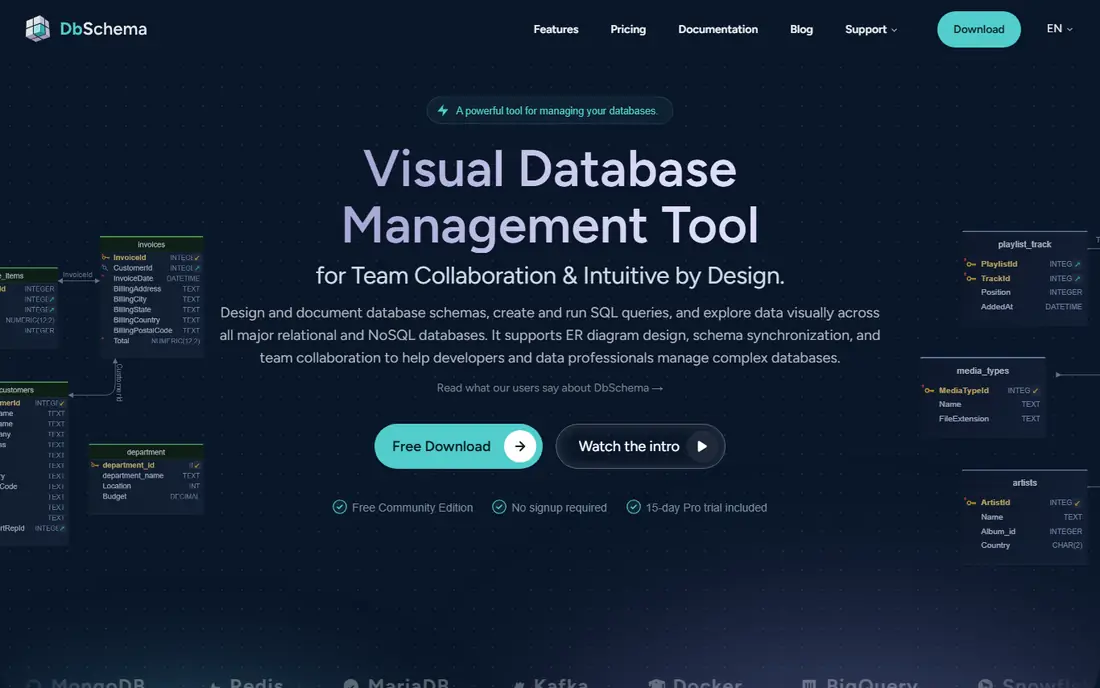Screen dimensions: 1100x688
Task: Click the customers table header
Action: pos(34,389)
